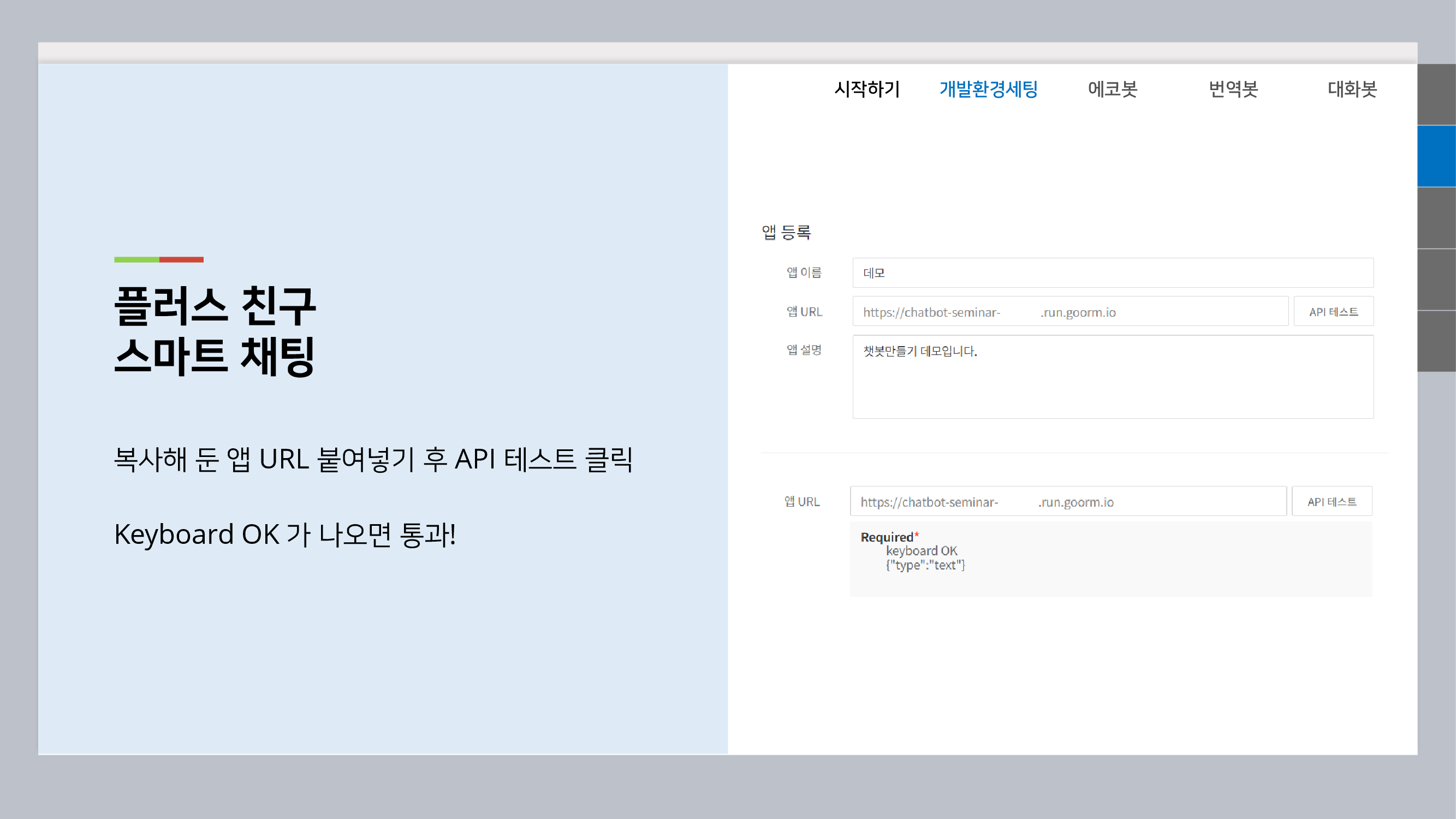Screen dimensions: 1456x819
Task: Select the 개발환경세팅 tab
Action: pos(988,90)
